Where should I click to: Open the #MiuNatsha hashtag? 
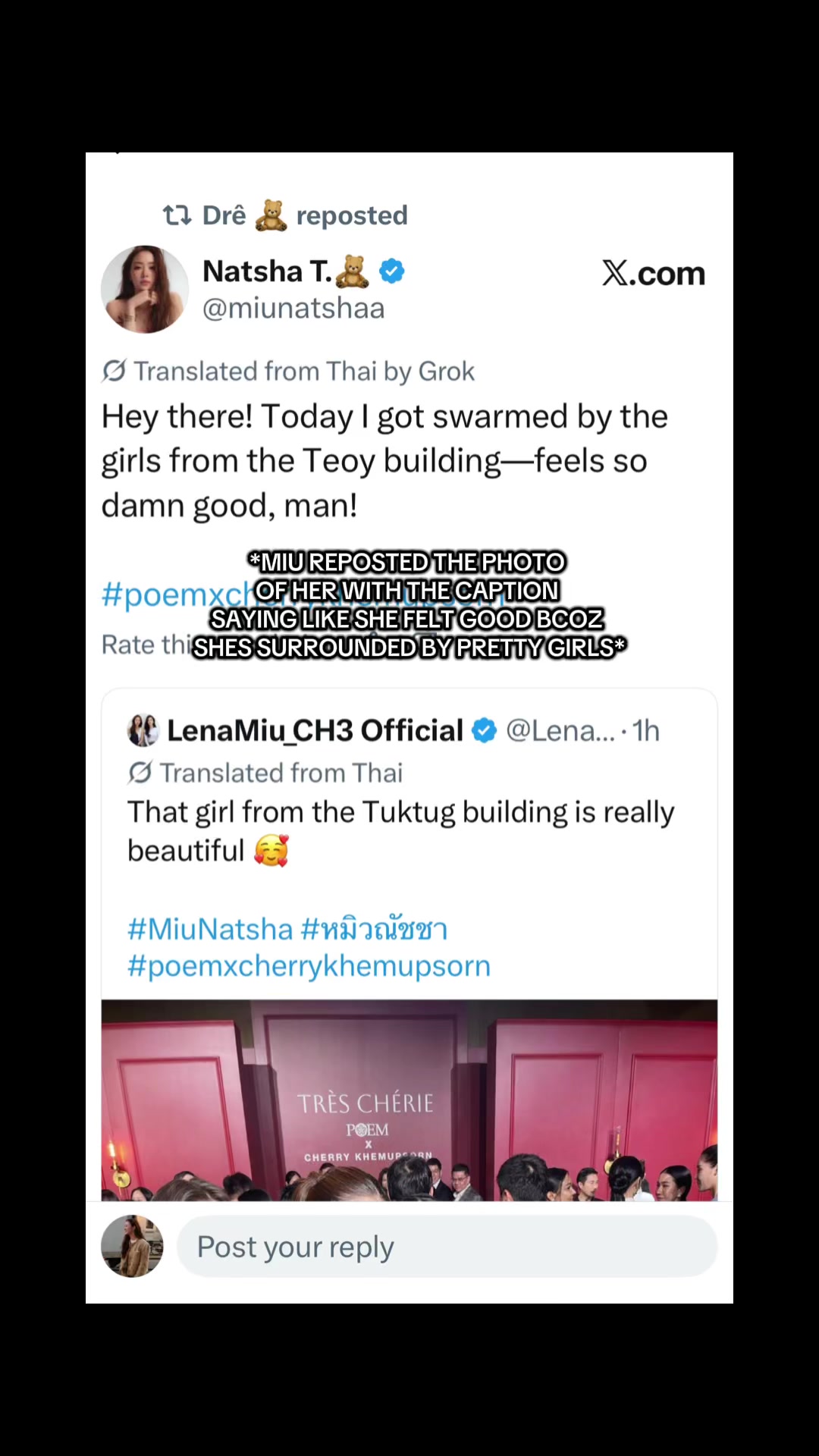[210, 929]
